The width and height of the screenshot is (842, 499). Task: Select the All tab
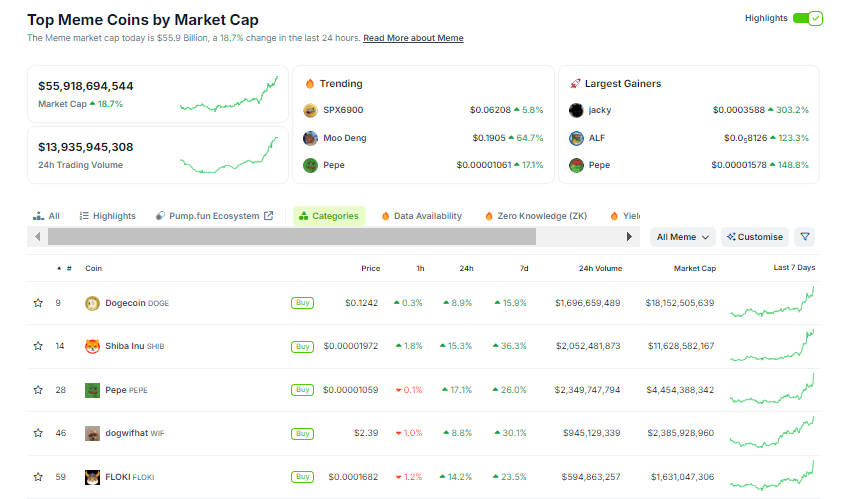46,216
